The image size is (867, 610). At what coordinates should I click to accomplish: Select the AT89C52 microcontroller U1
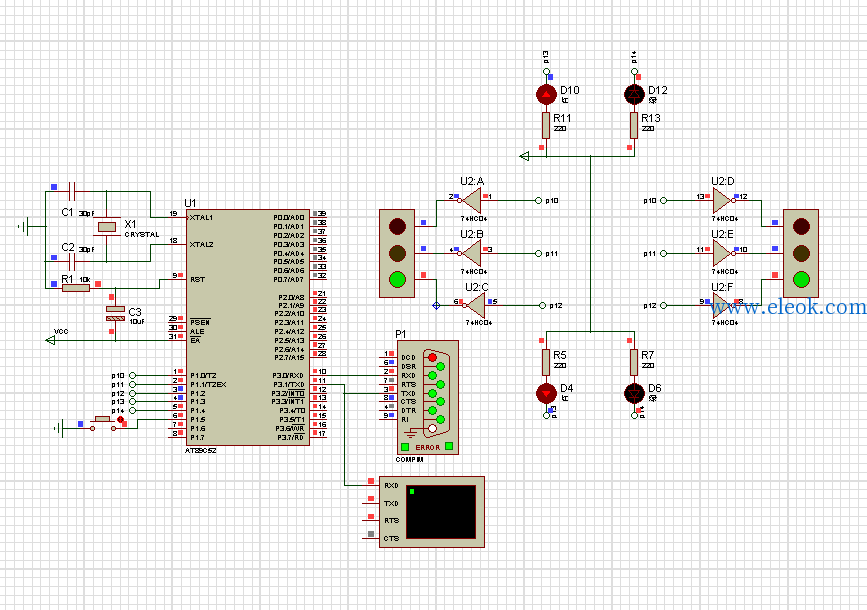pos(248,327)
